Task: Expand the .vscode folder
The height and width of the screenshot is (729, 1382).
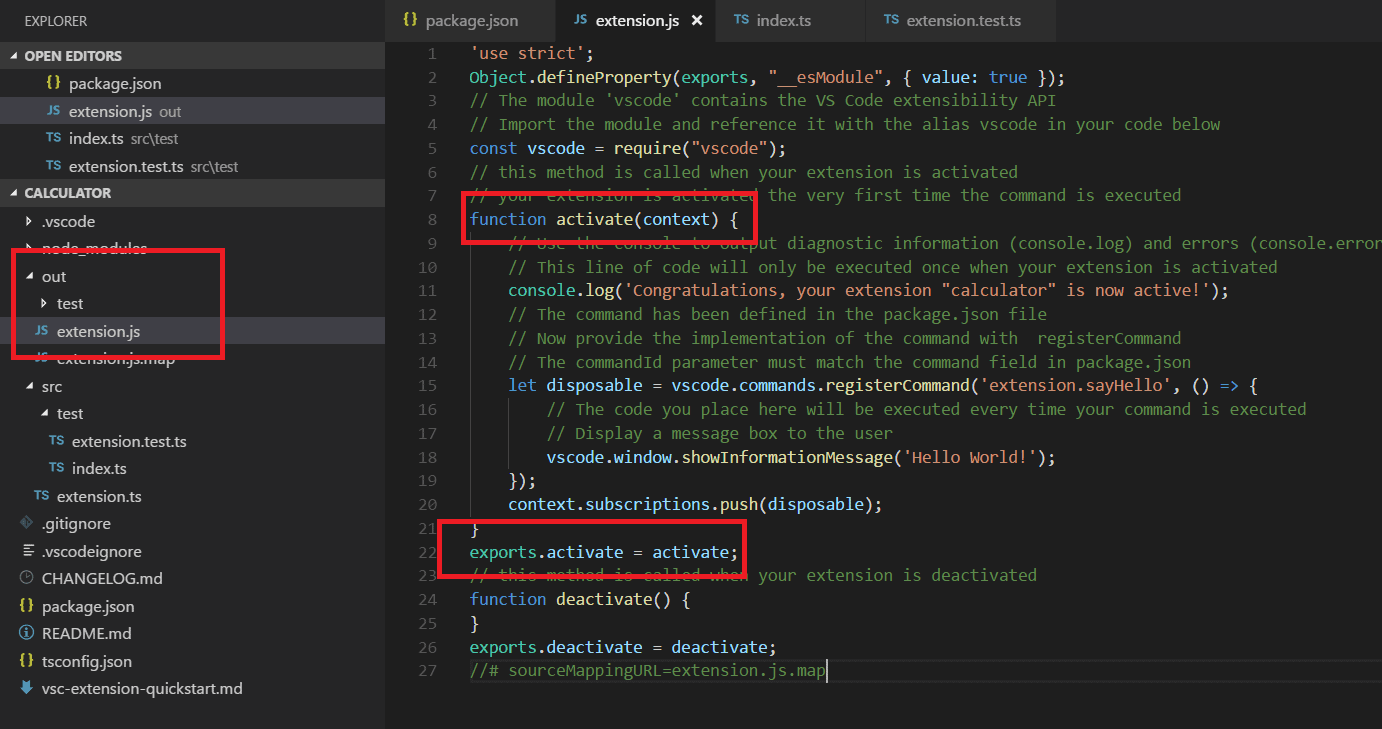Action: [28, 221]
